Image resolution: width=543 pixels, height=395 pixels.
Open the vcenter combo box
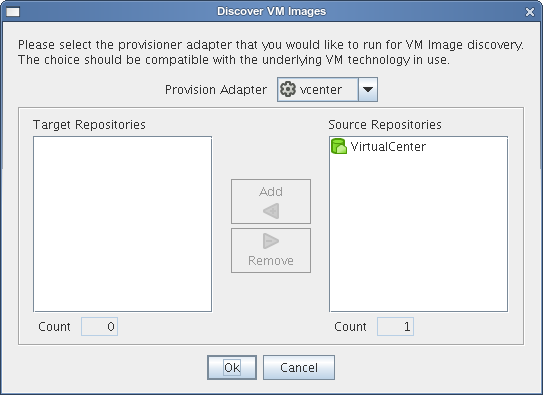point(327,90)
